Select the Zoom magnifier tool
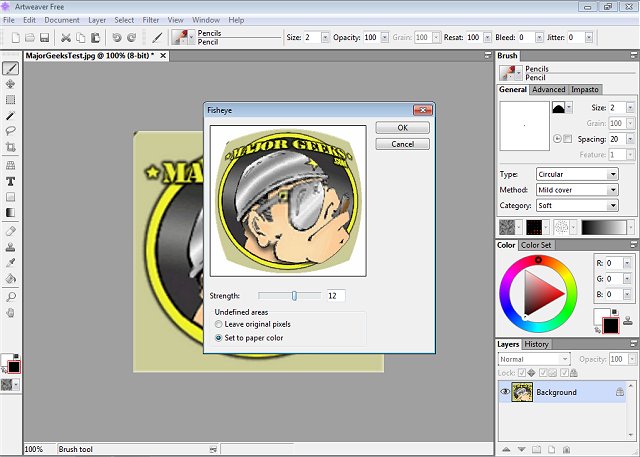 [10, 297]
